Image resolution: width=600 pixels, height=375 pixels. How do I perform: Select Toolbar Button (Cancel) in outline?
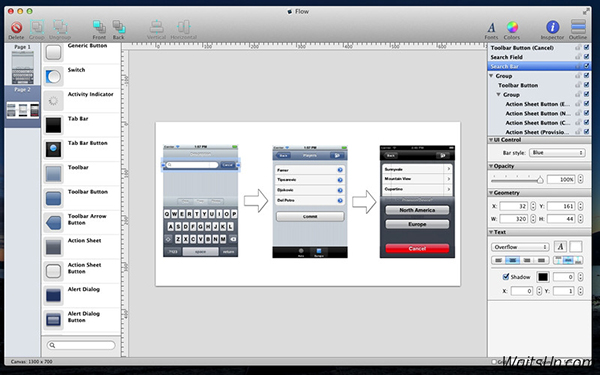coord(522,48)
